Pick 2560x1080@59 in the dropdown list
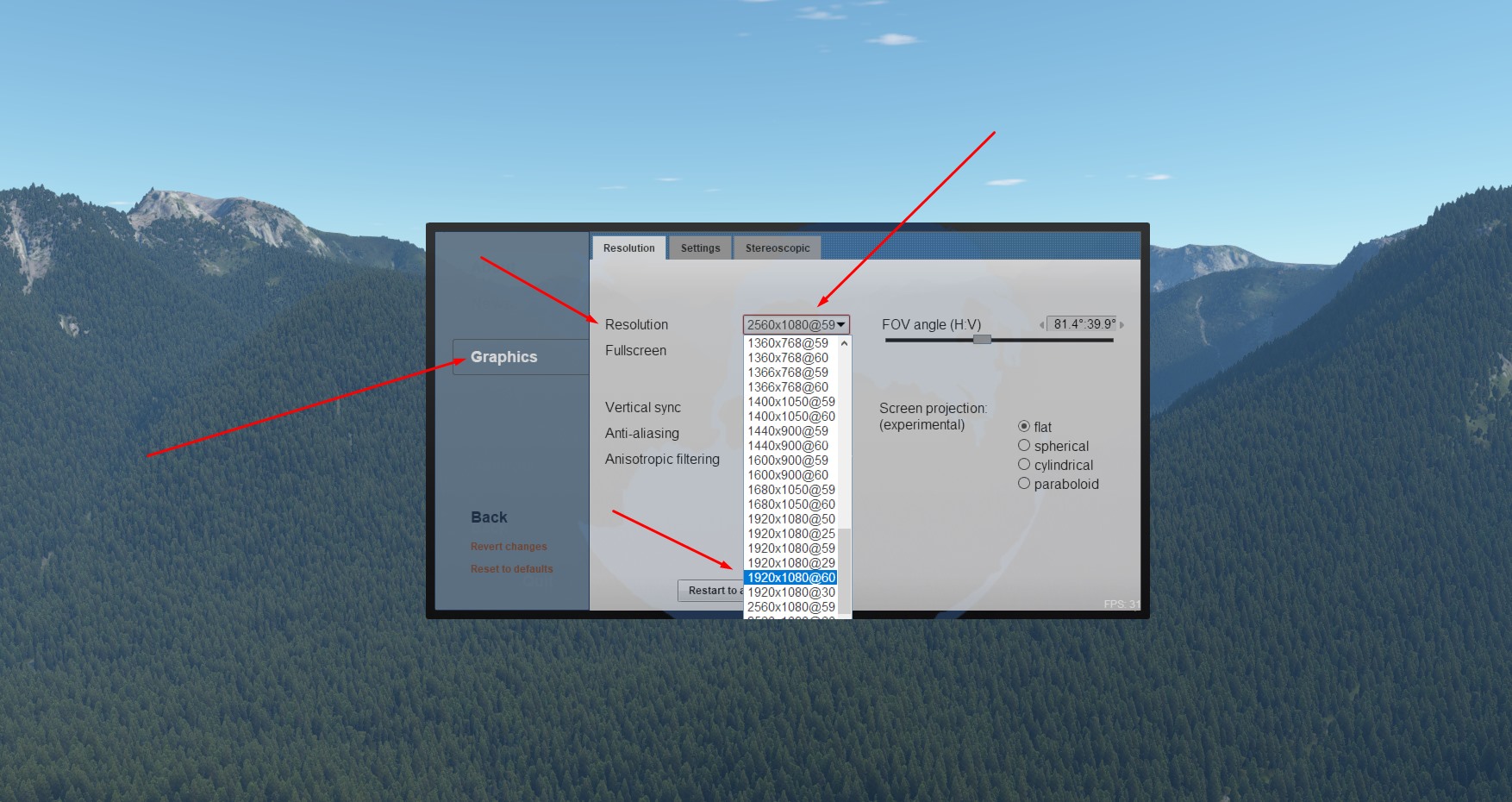The height and width of the screenshot is (802, 1512). pyautogui.click(x=790, y=607)
